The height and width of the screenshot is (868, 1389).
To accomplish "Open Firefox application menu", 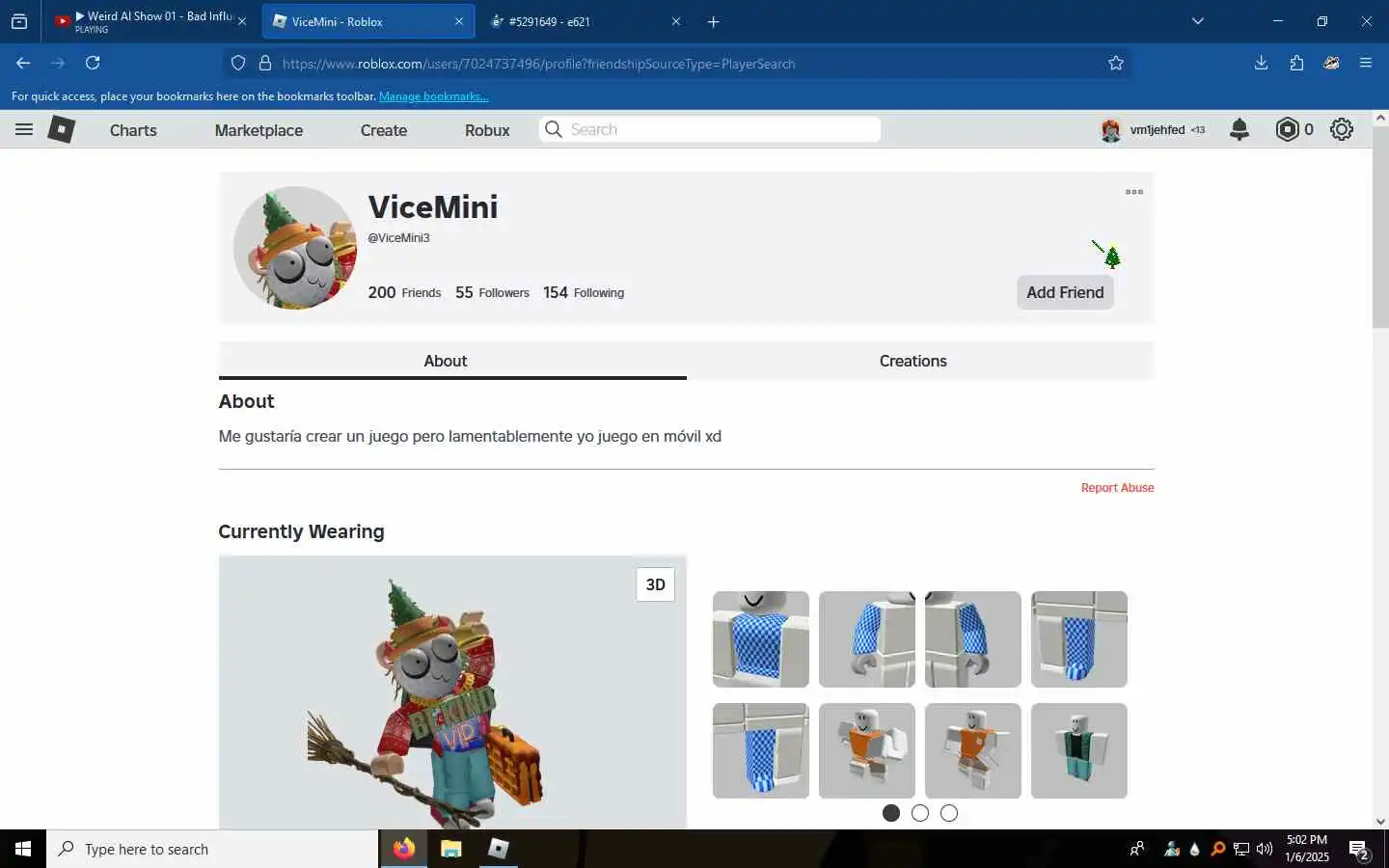I will [x=1366, y=63].
